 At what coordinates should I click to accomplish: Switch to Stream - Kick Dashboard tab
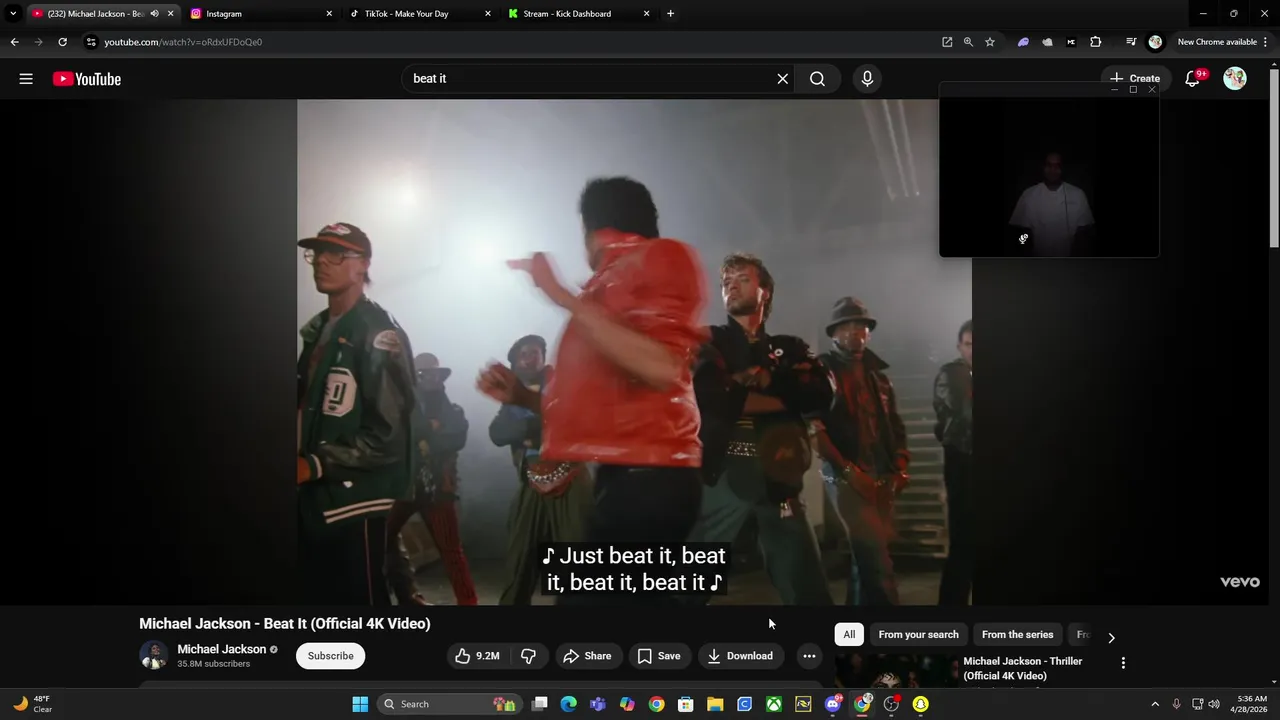(x=578, y=14)
